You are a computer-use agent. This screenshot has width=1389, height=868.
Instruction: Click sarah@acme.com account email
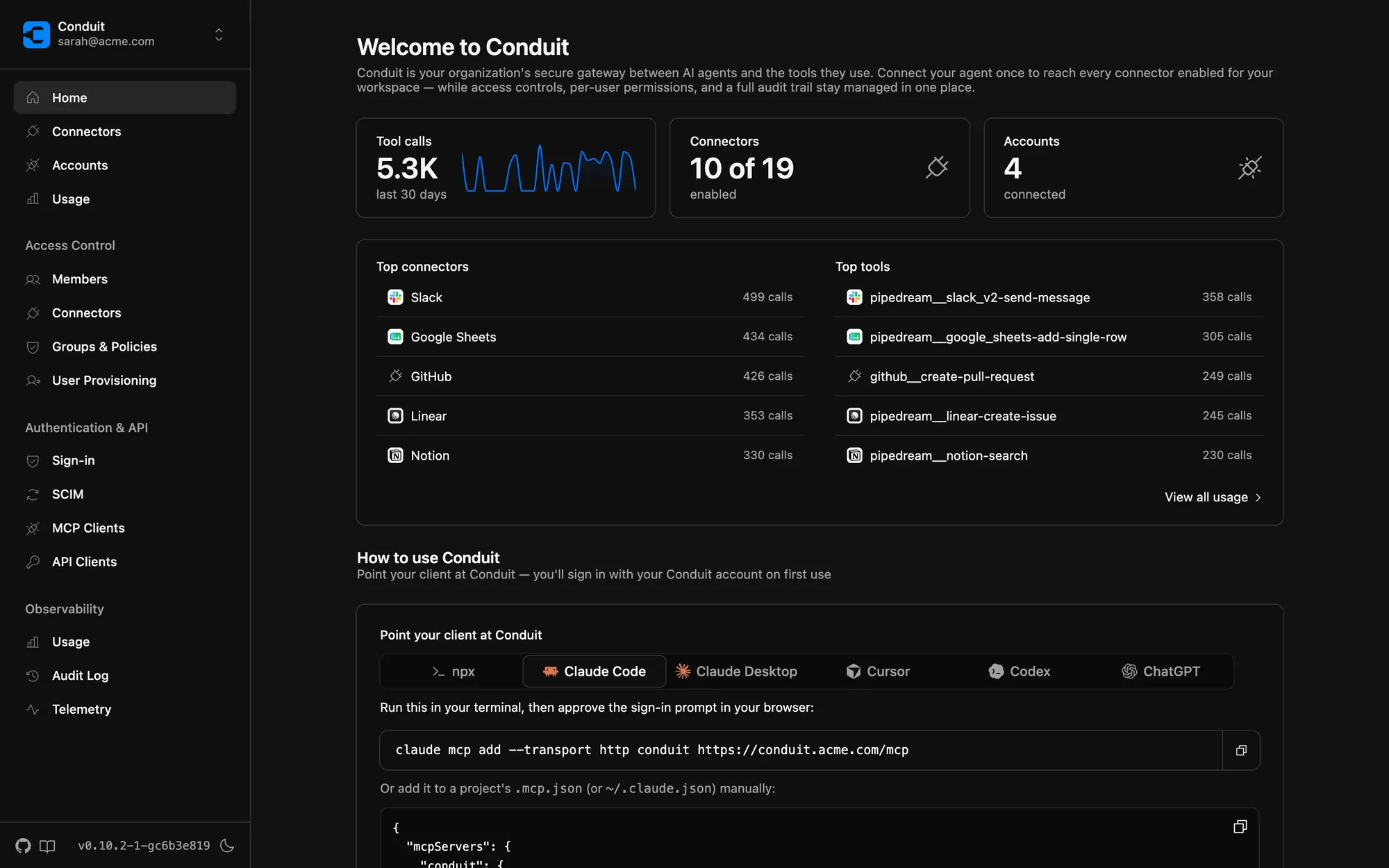click(x=106, y=42)
